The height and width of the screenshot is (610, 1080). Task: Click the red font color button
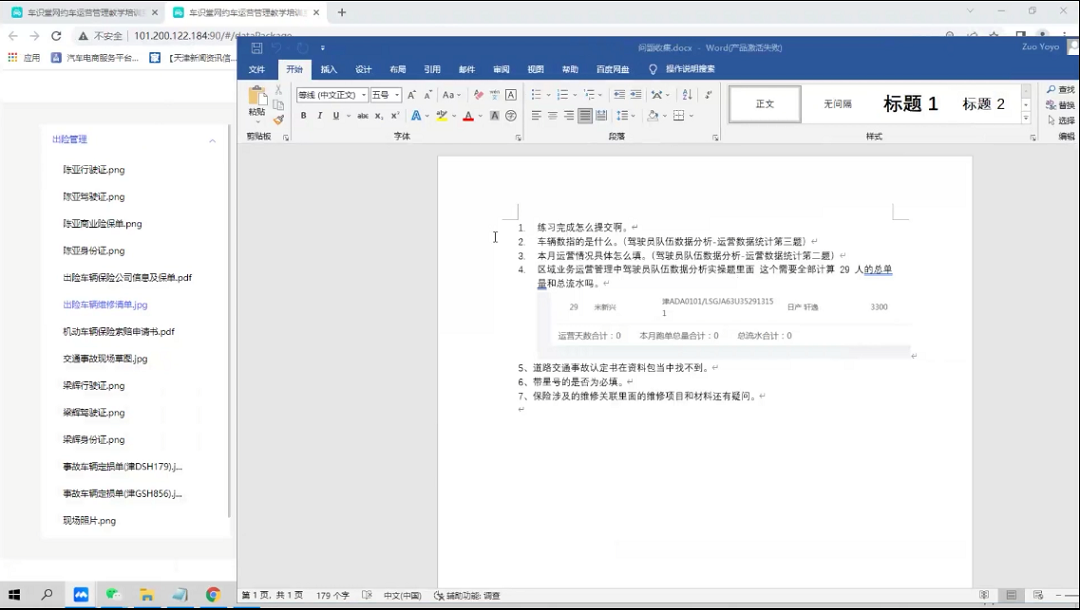[x=468, y=116]
